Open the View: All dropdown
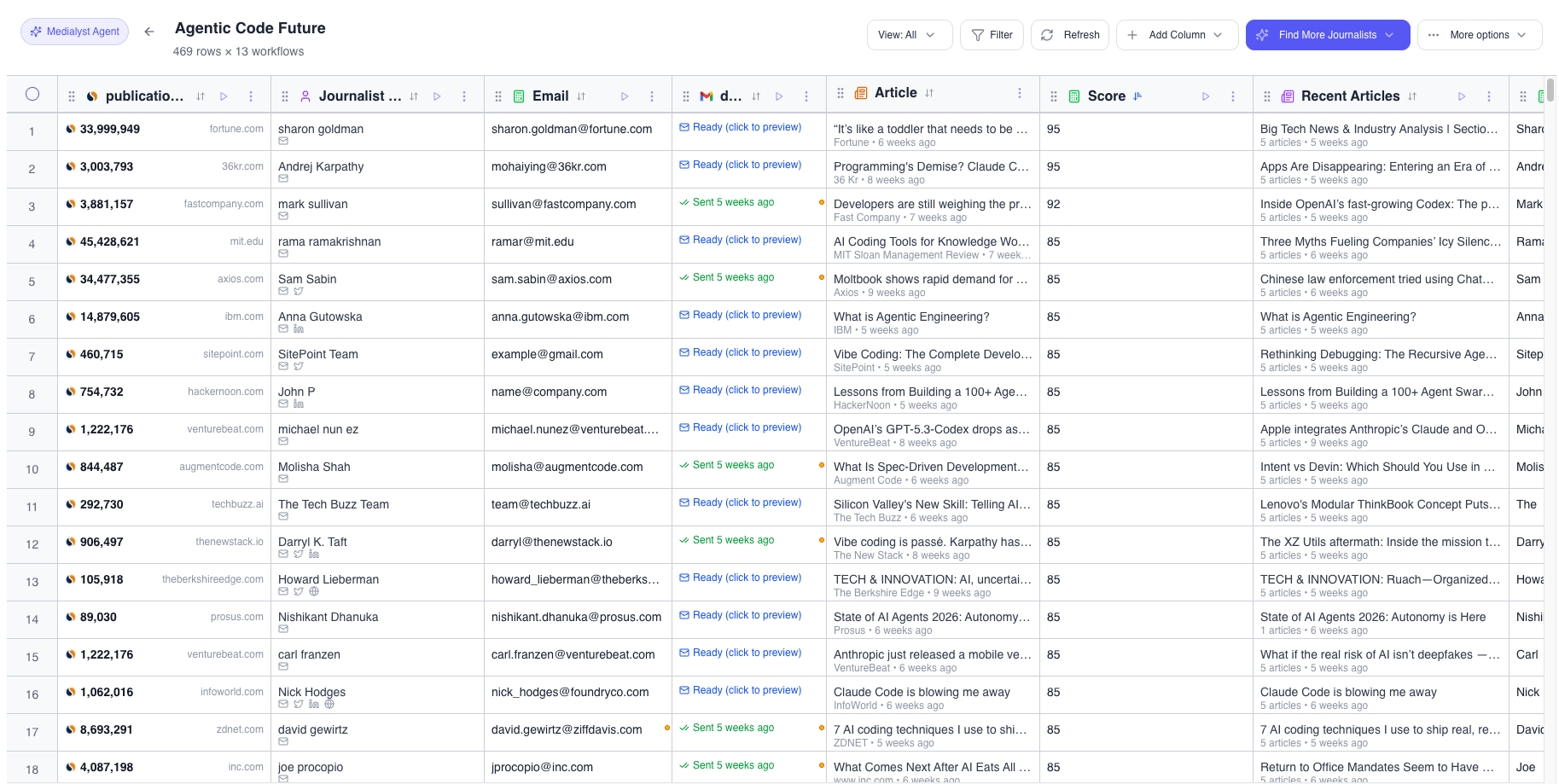Image resolution: width=1559 pixels, height=784 pixels. coord(910,35)
